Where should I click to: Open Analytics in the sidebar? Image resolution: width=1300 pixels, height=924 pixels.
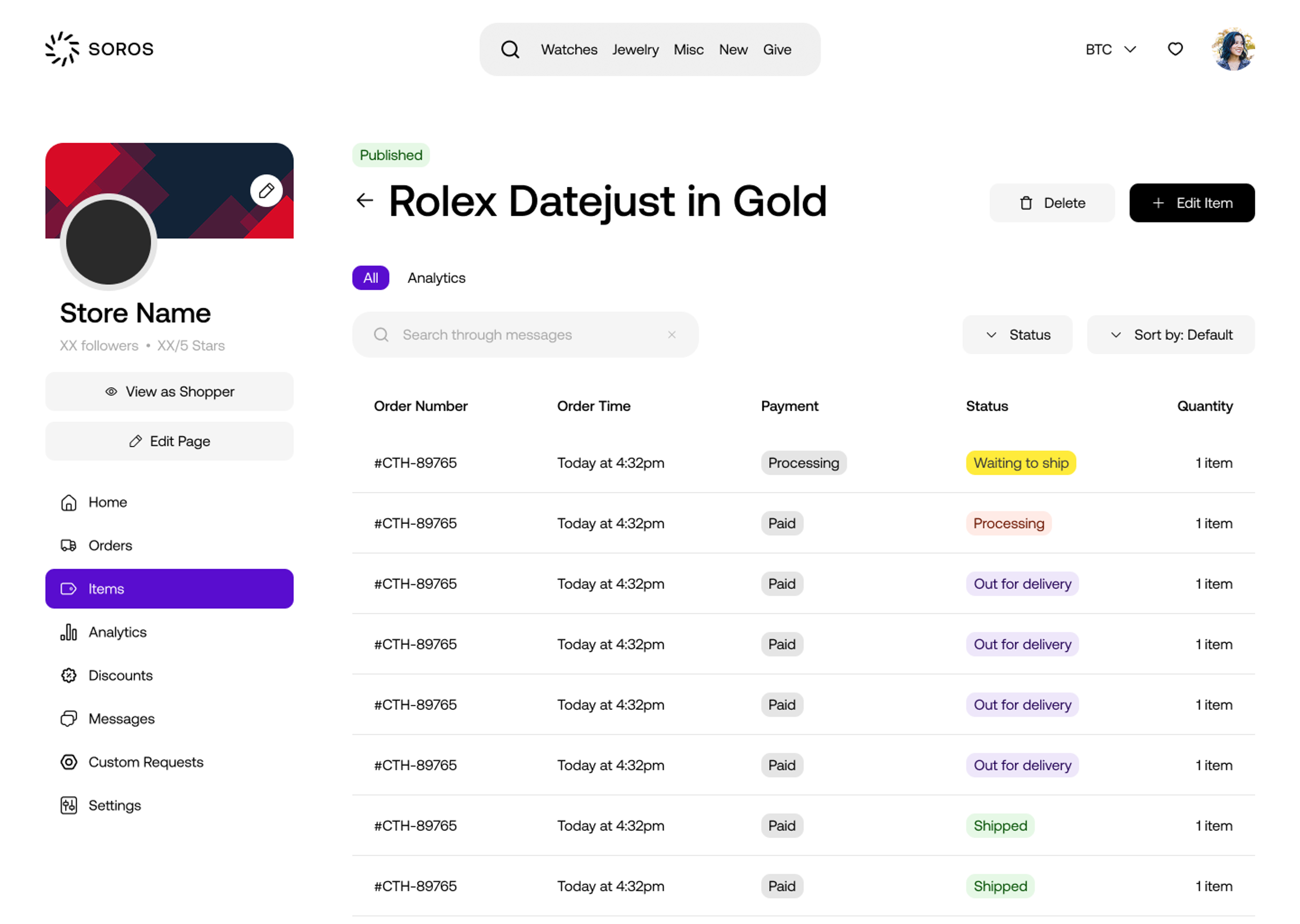[x=170, y=632]
